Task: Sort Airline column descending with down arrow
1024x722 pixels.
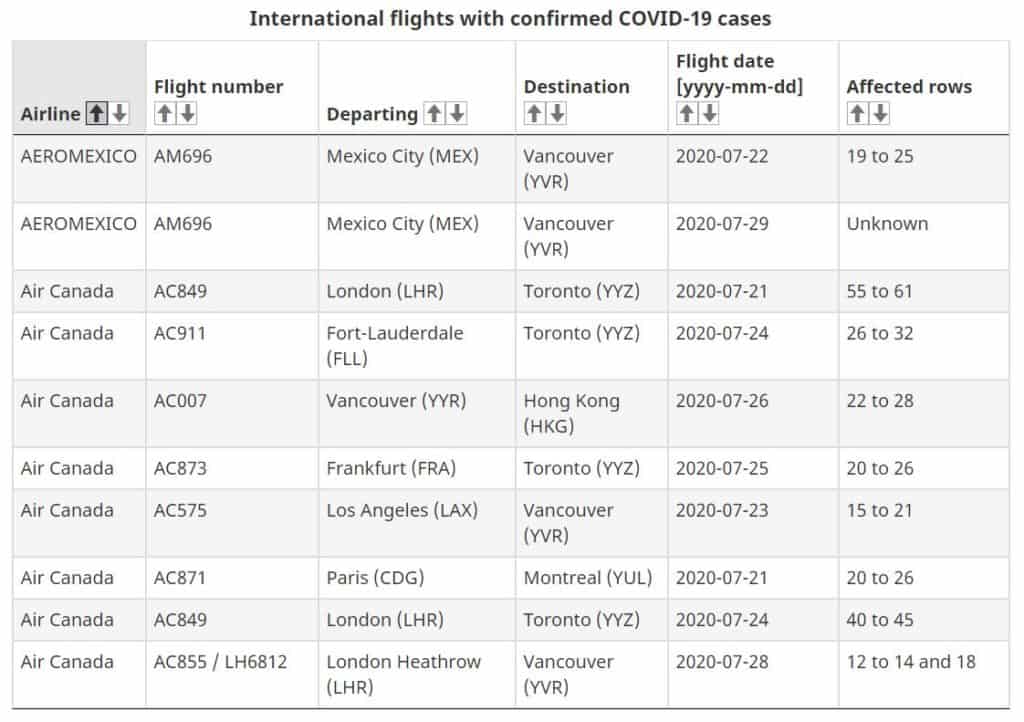Action: (117, 113)
